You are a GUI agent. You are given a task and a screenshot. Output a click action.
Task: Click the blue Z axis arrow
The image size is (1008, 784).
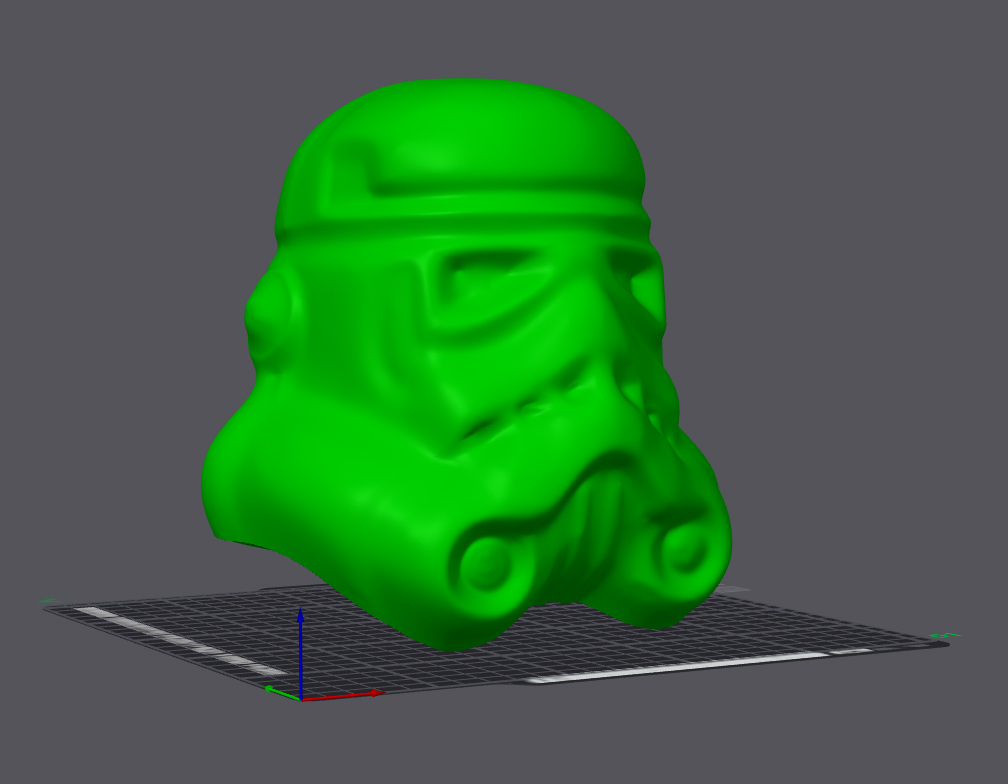point(300,652)
